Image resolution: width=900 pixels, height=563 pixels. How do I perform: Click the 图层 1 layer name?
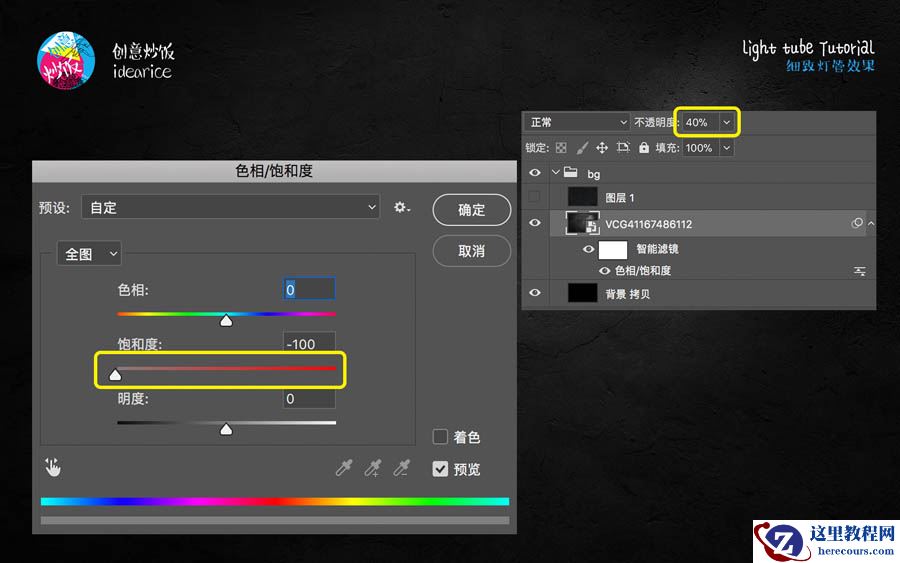620,198
